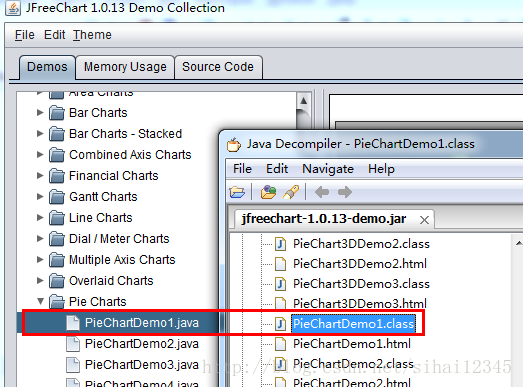523x387 pixels.
Task: Expand the Dial / Meter Charts node
Action: [40, 239]
